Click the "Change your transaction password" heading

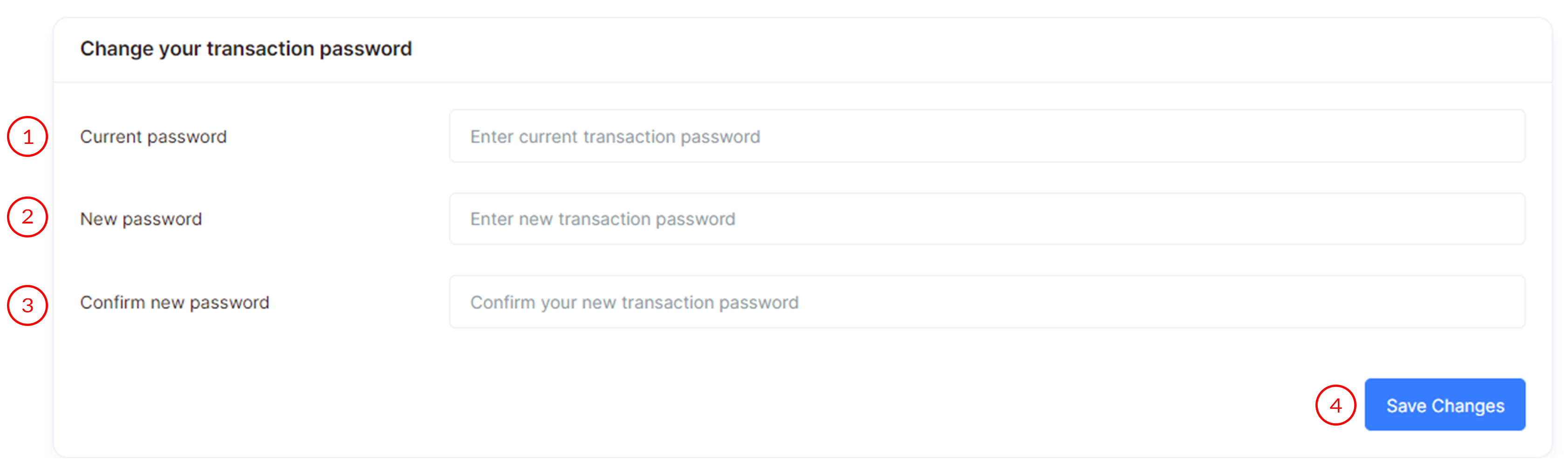click(246, 49)
